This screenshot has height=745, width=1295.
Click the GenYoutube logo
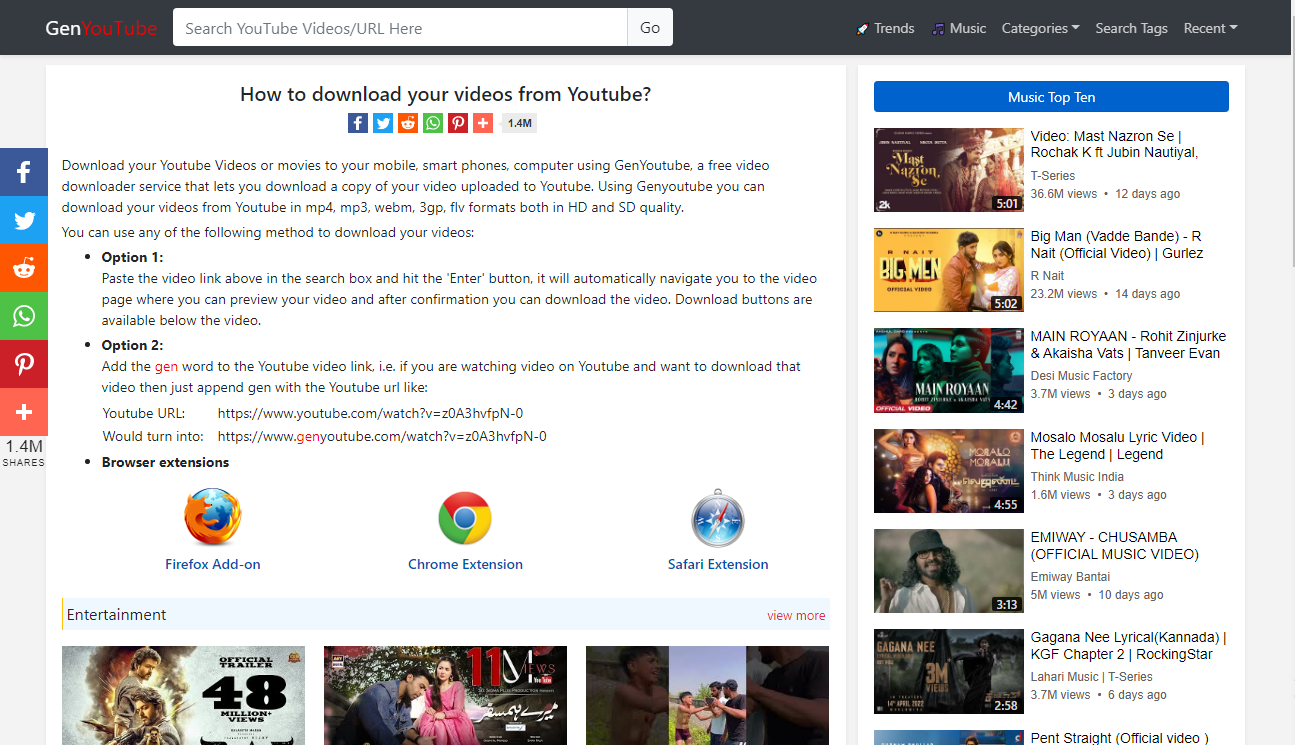(100, 28)
